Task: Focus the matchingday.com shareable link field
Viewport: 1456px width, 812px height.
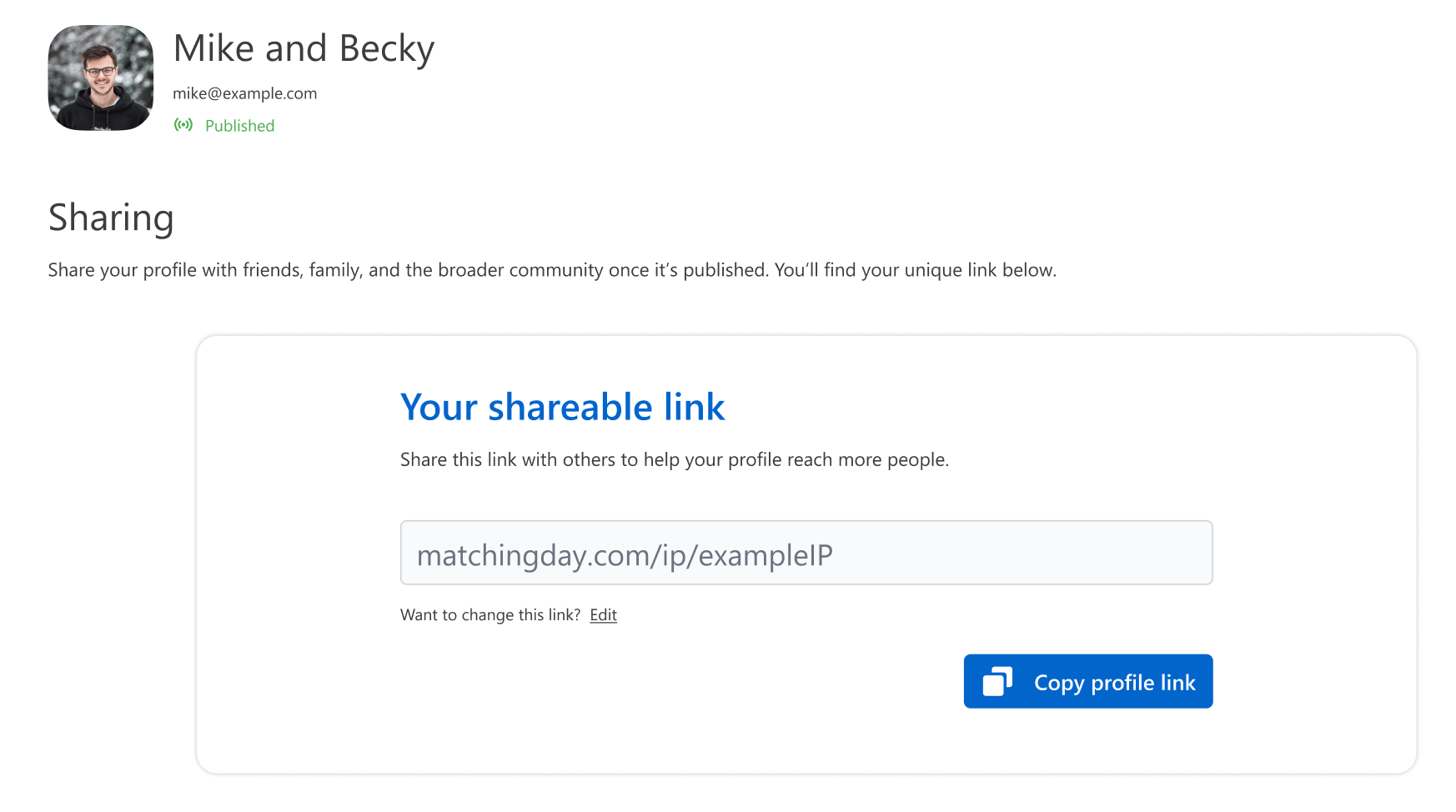Action: point(806,553)
